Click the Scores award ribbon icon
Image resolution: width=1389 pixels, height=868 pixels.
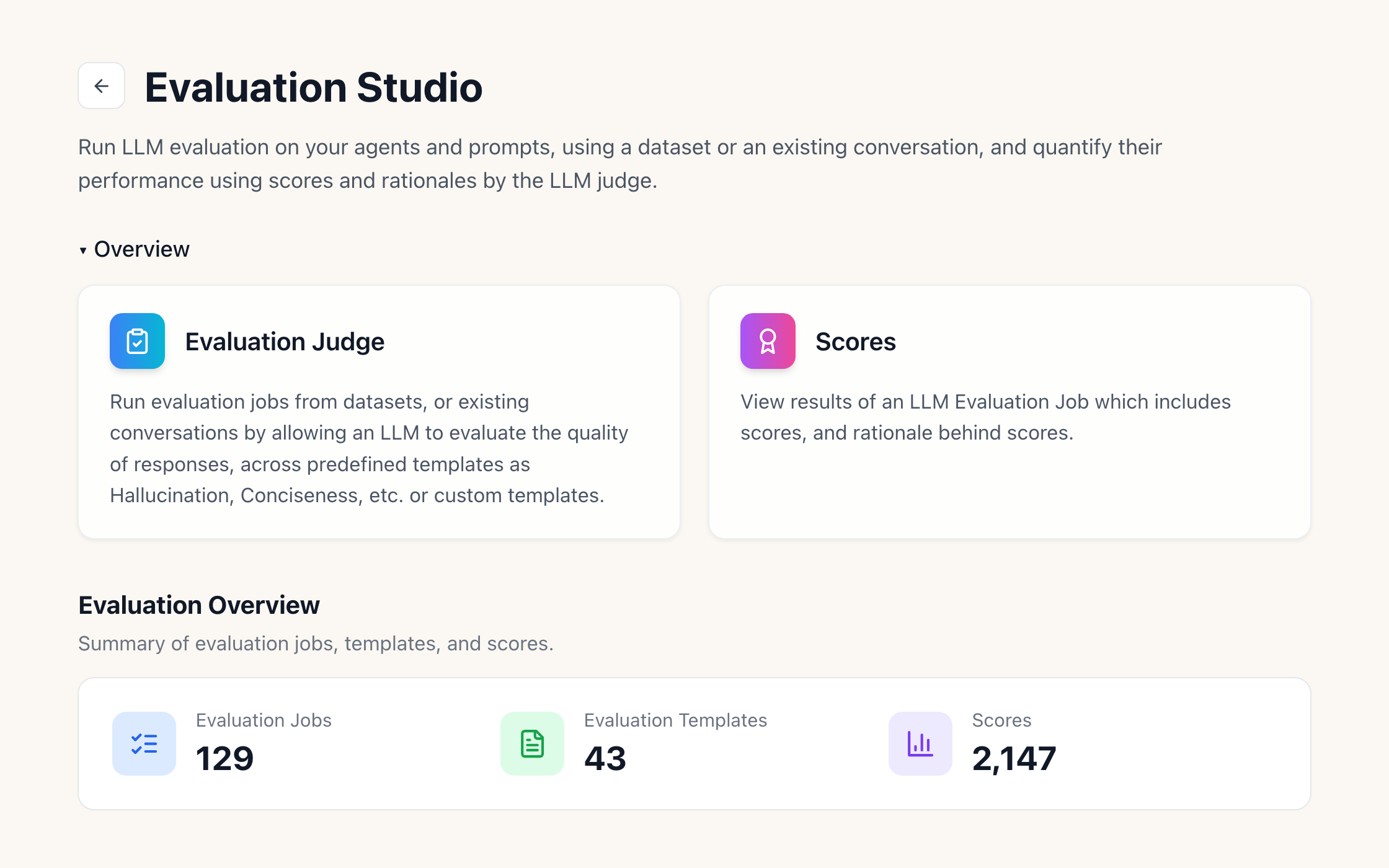768,341
